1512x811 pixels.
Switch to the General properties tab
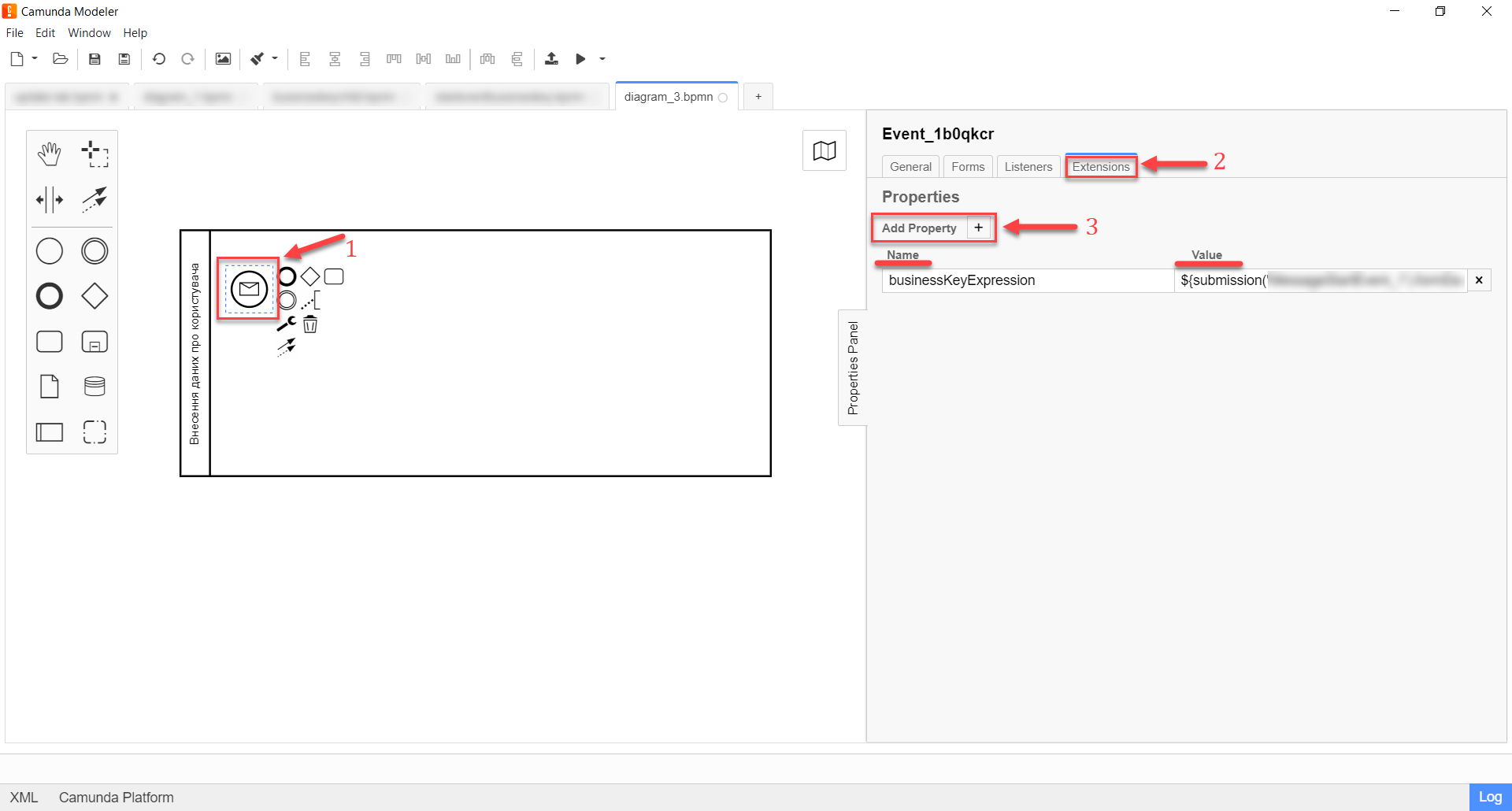pyautogui.click(x=910, y=167)
